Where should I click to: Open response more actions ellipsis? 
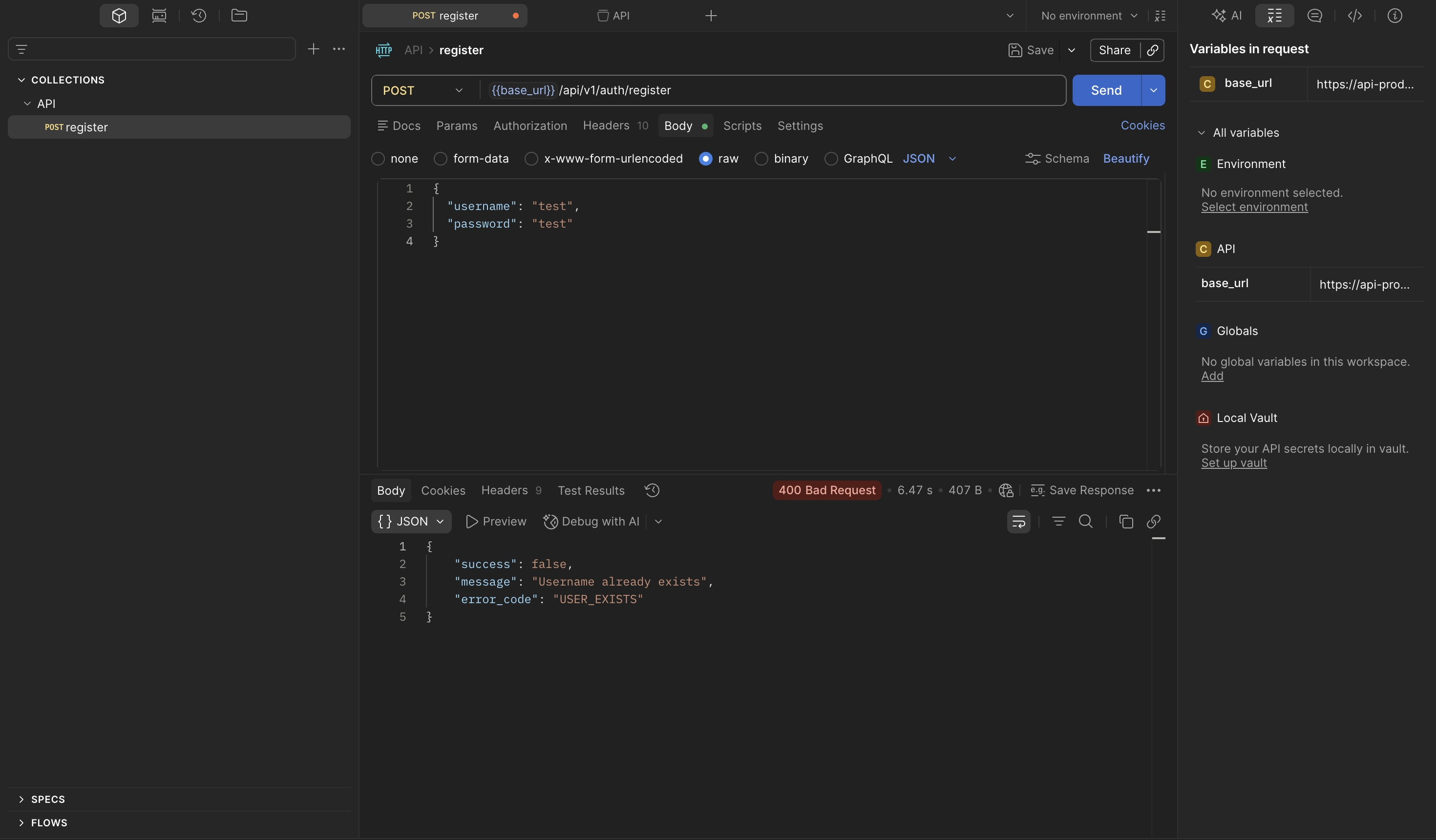coord(1153,490)
